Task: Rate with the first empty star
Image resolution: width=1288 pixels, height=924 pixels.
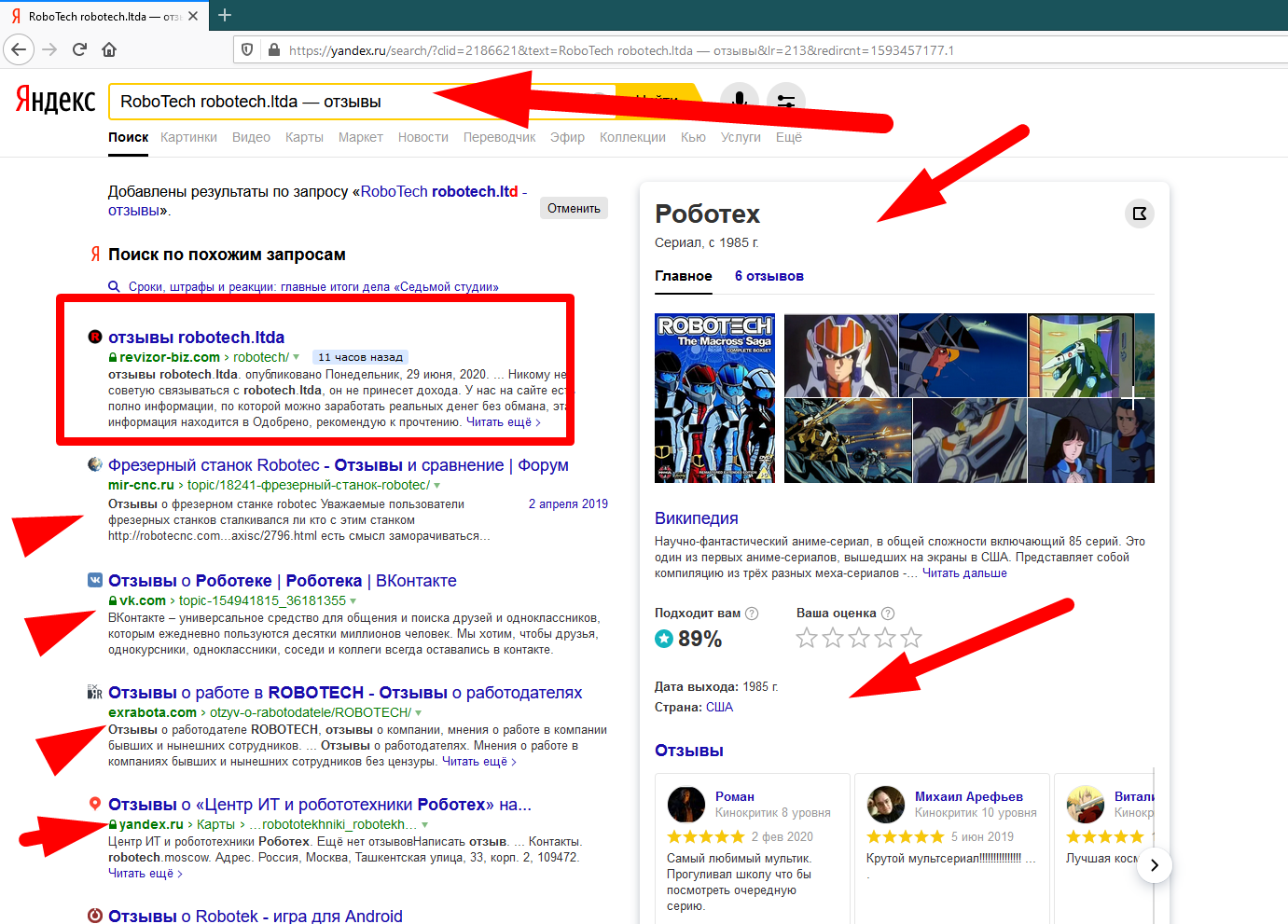Action: 807,638
